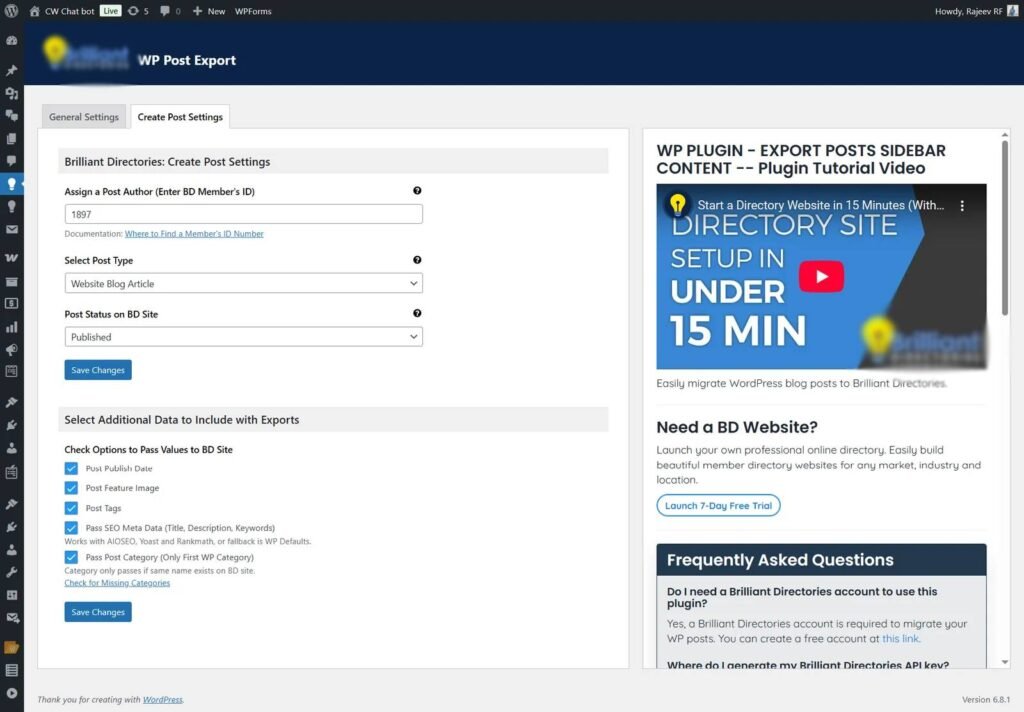Open the Select Post Type dropdown
This screenshot has width=1024, height=712.
click(x=244, y=283)
